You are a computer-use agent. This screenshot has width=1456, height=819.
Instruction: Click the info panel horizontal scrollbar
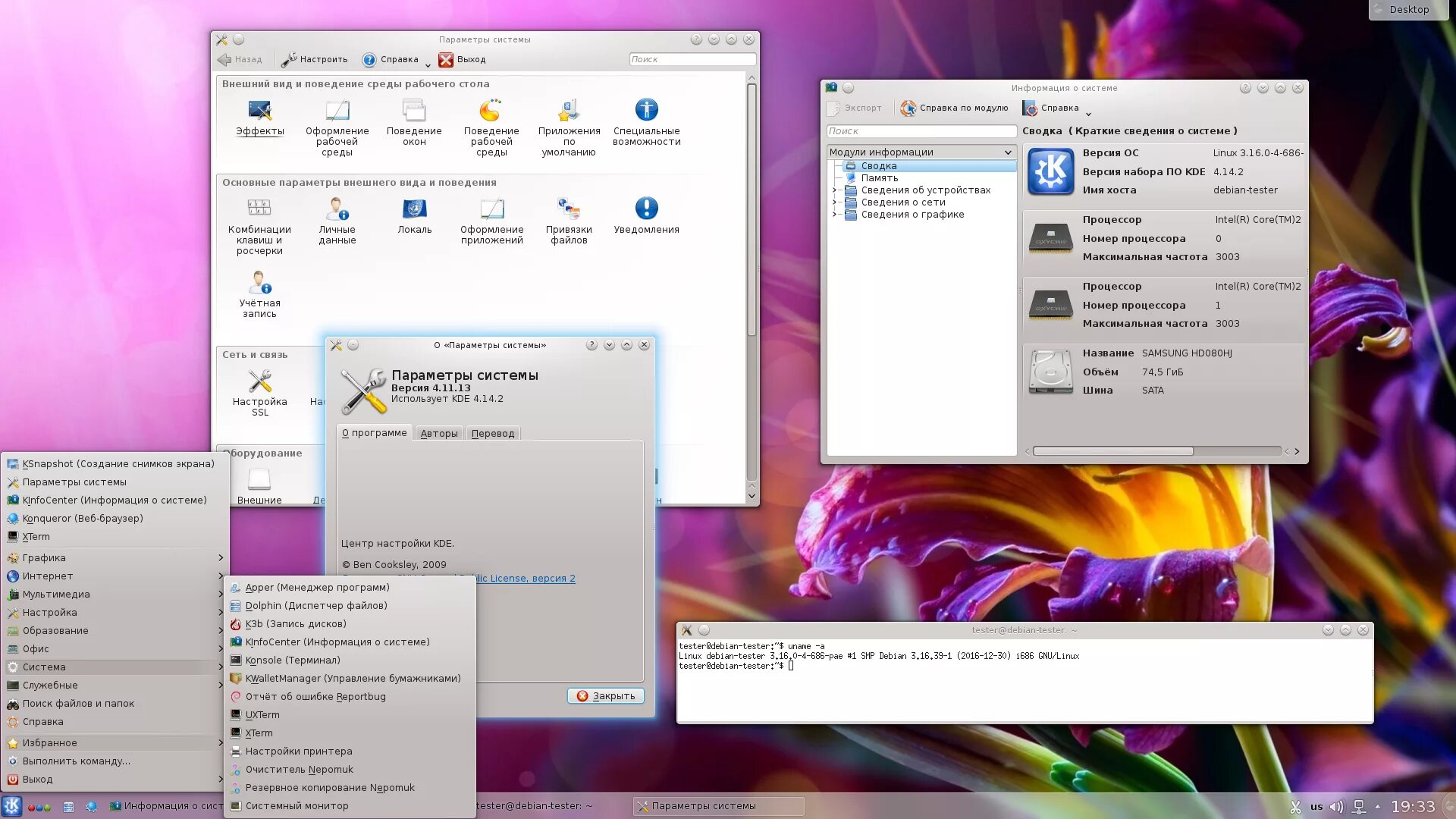(1112, 451)
